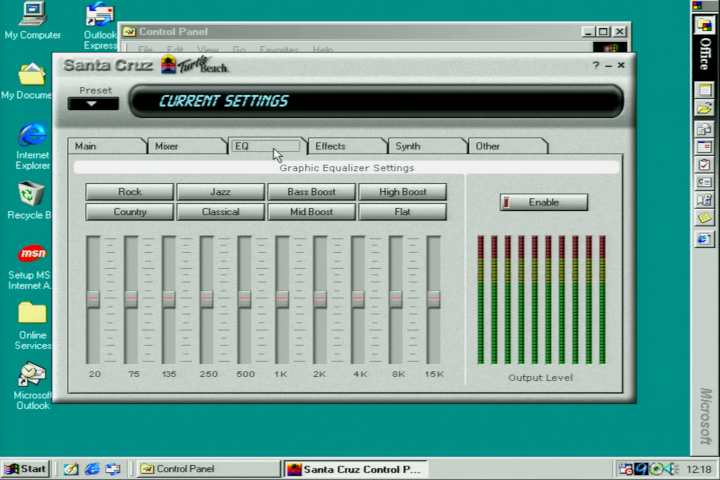Click the blue number nine tray icon
Image resolution: width=720 pixels, height=480 pixels.
pyautogui.click(x=641, y=469)
